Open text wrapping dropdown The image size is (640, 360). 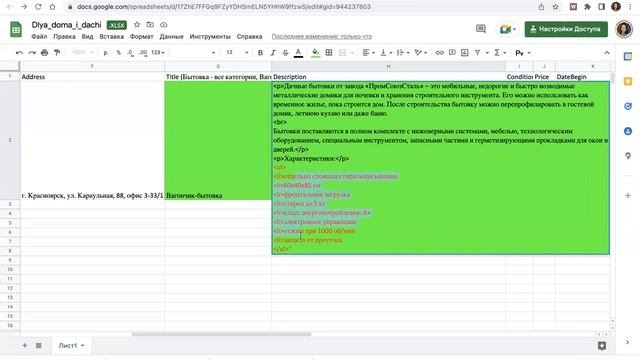pyautogui.click(x=403, y=53)
